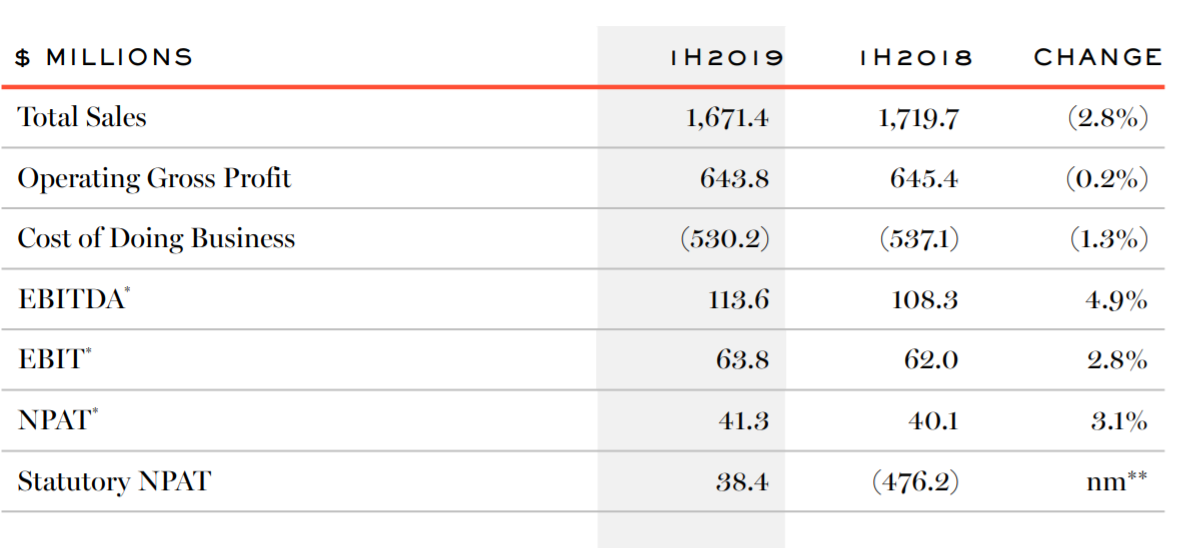Image resolution: width=1204 pixels, height=548 pixels.
Task: Select the nm** change footnote marker
Action: pos(1117,481)
